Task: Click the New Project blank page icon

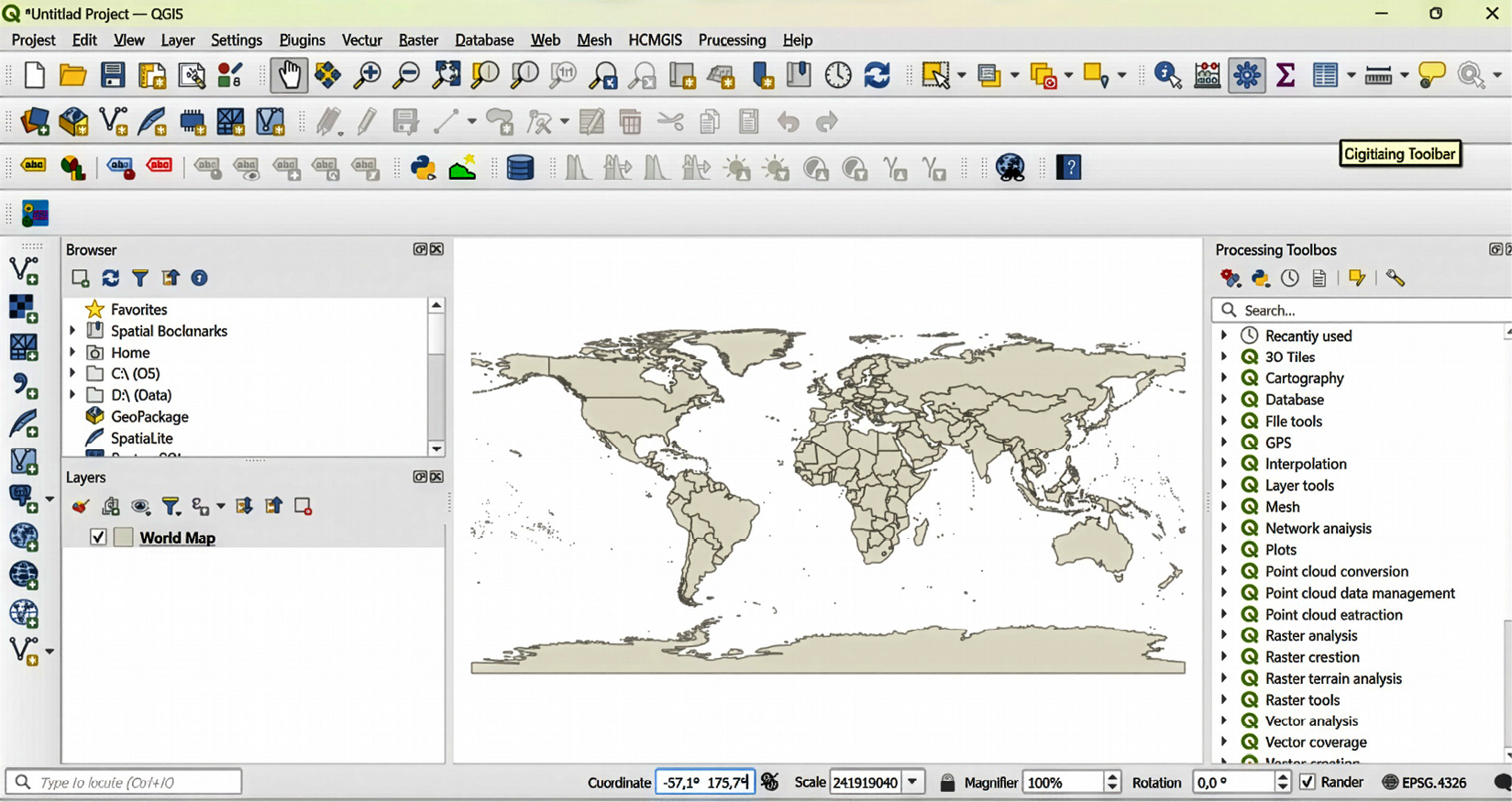Action: coord(34,75)
